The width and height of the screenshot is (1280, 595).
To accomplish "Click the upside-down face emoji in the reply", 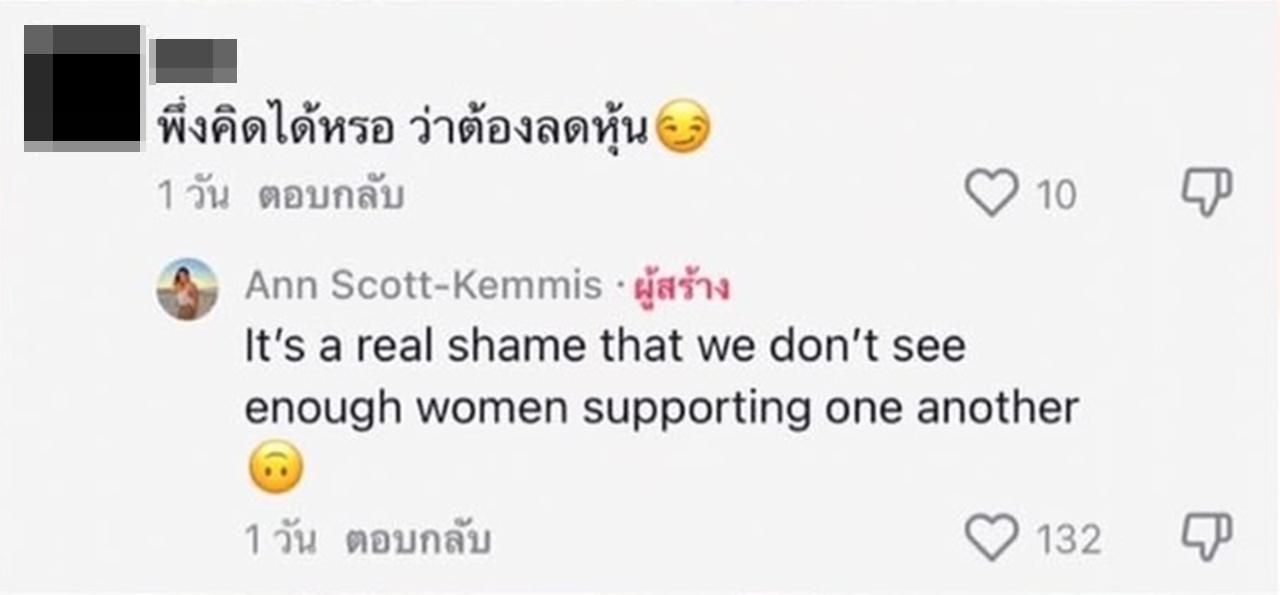I will (275, 470).
